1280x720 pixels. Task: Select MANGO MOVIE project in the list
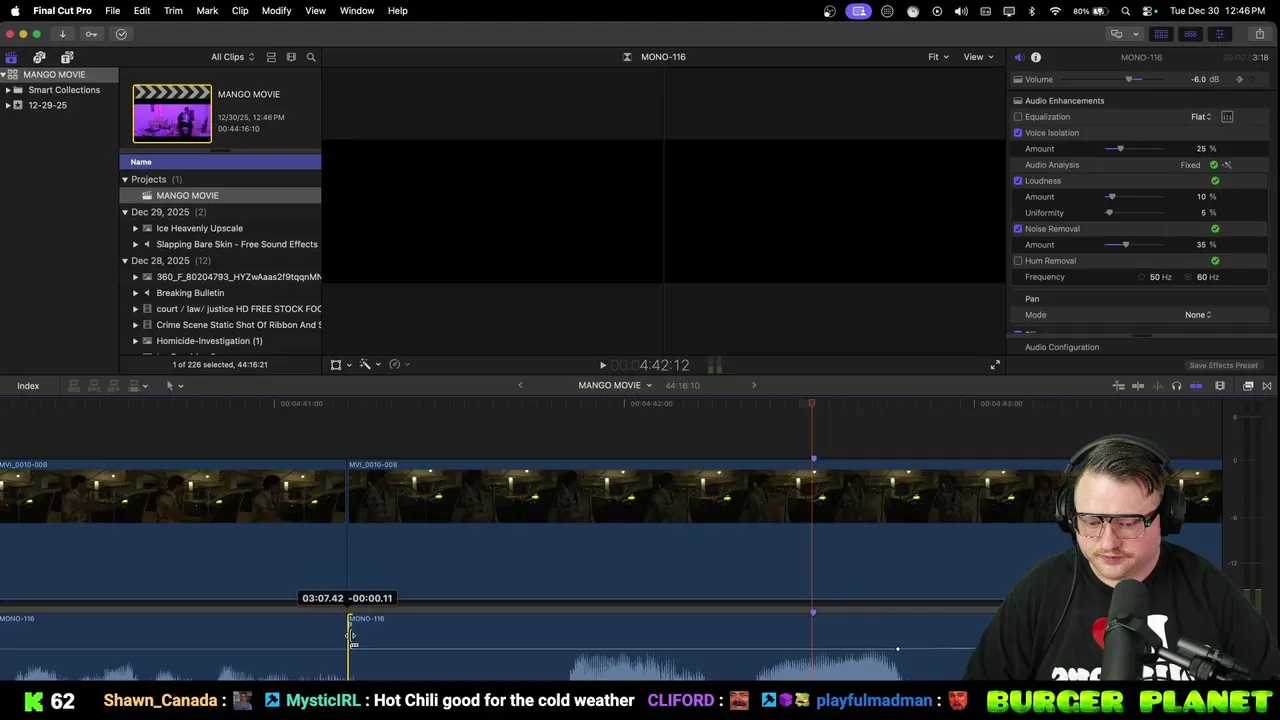point(221,196)
